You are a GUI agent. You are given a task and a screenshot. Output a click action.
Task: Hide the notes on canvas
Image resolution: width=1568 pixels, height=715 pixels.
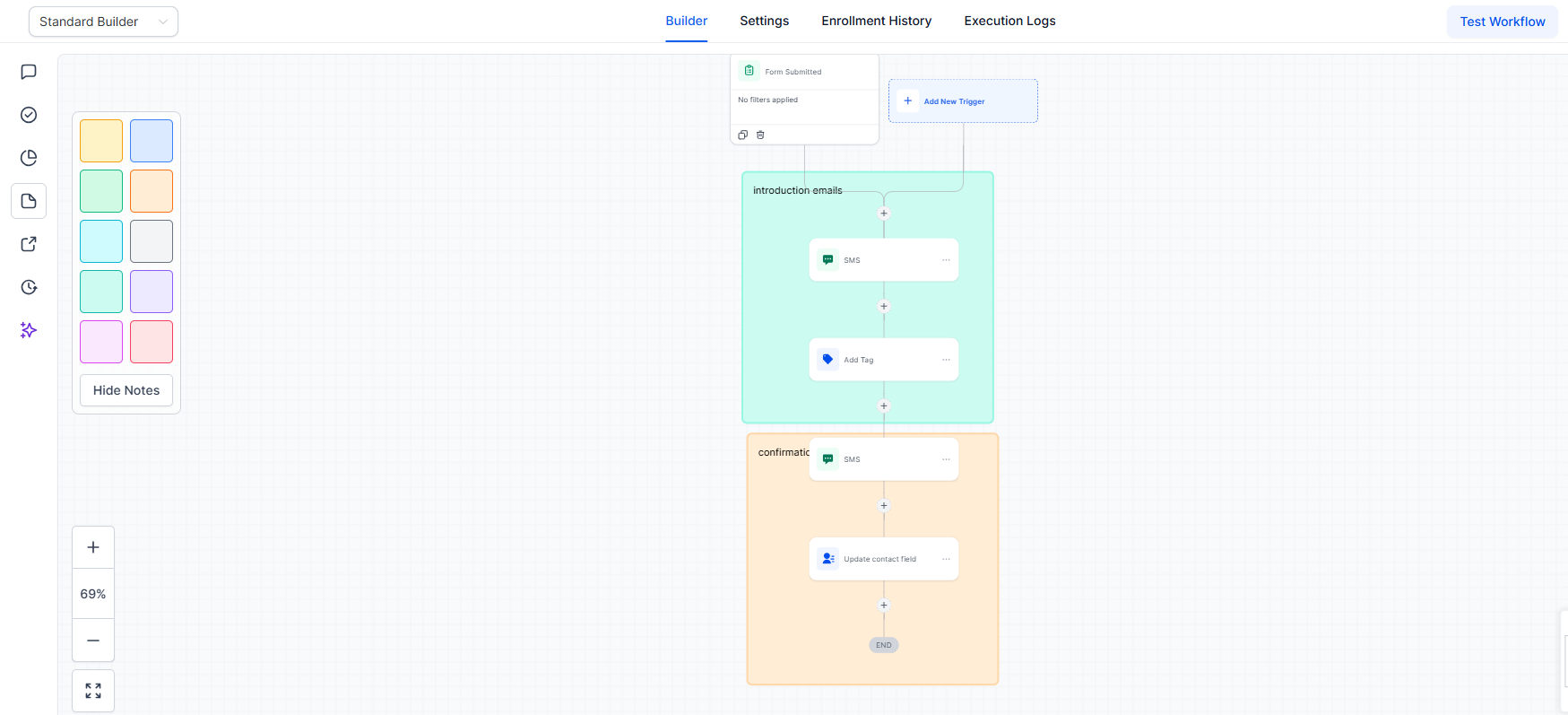pos(126,390)
